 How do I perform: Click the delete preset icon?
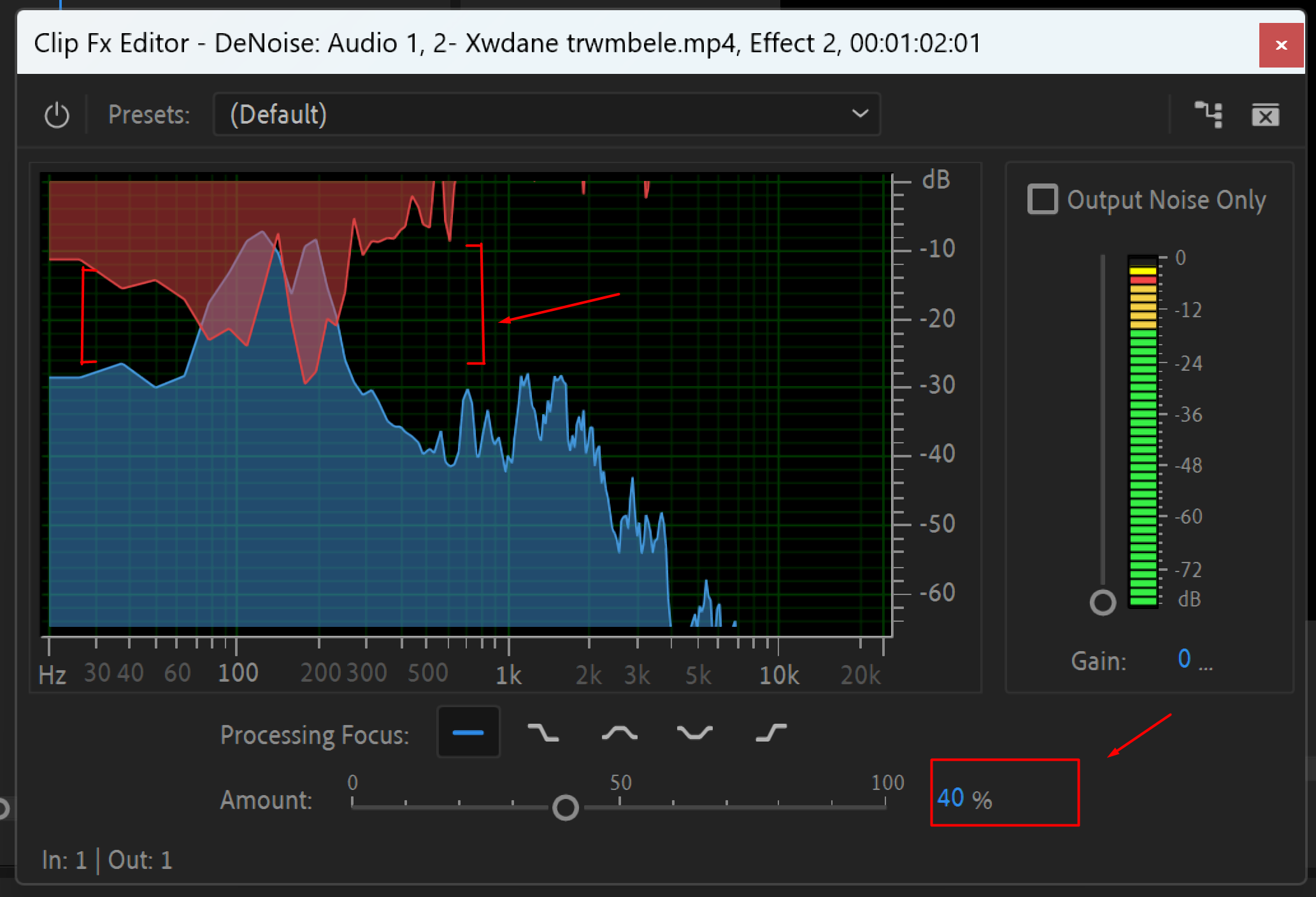tap(1264, 115)
